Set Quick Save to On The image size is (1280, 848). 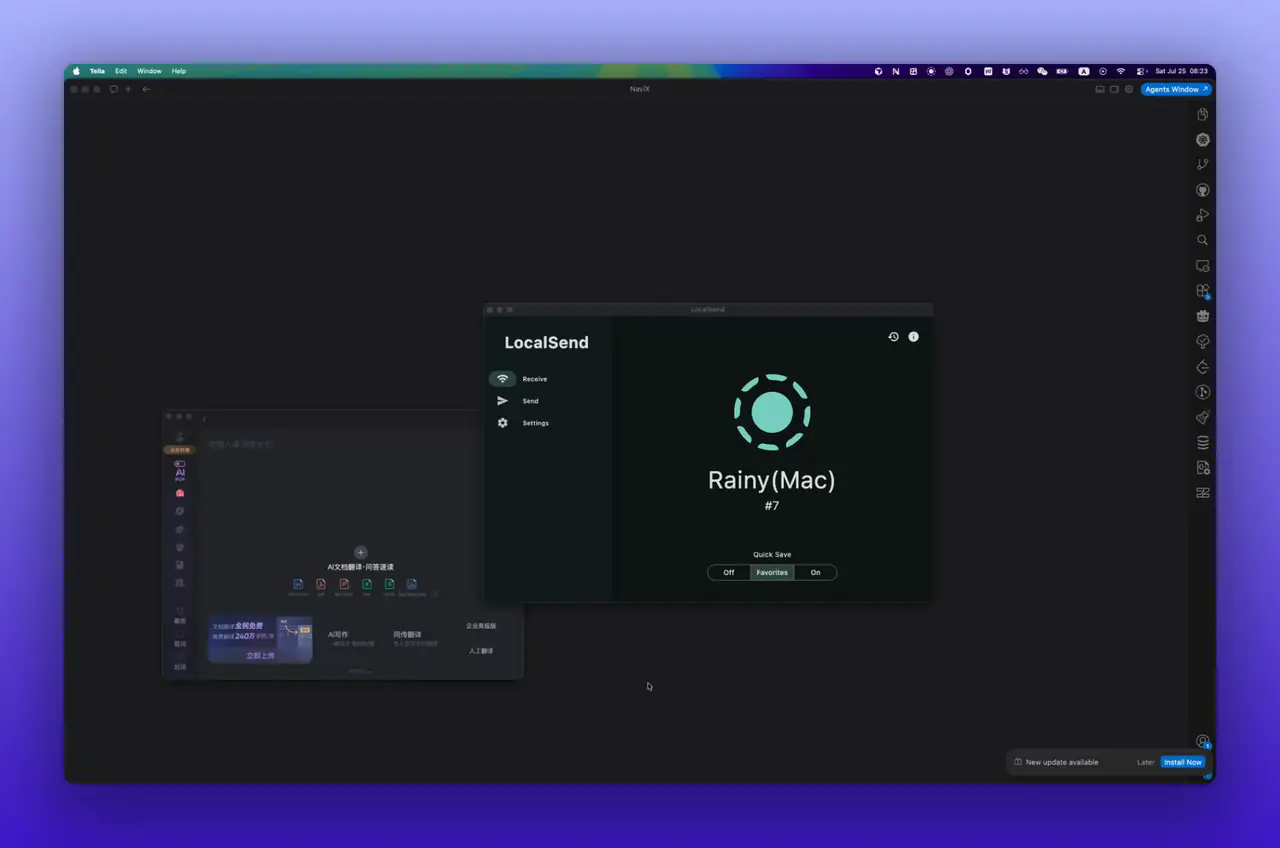816,573
